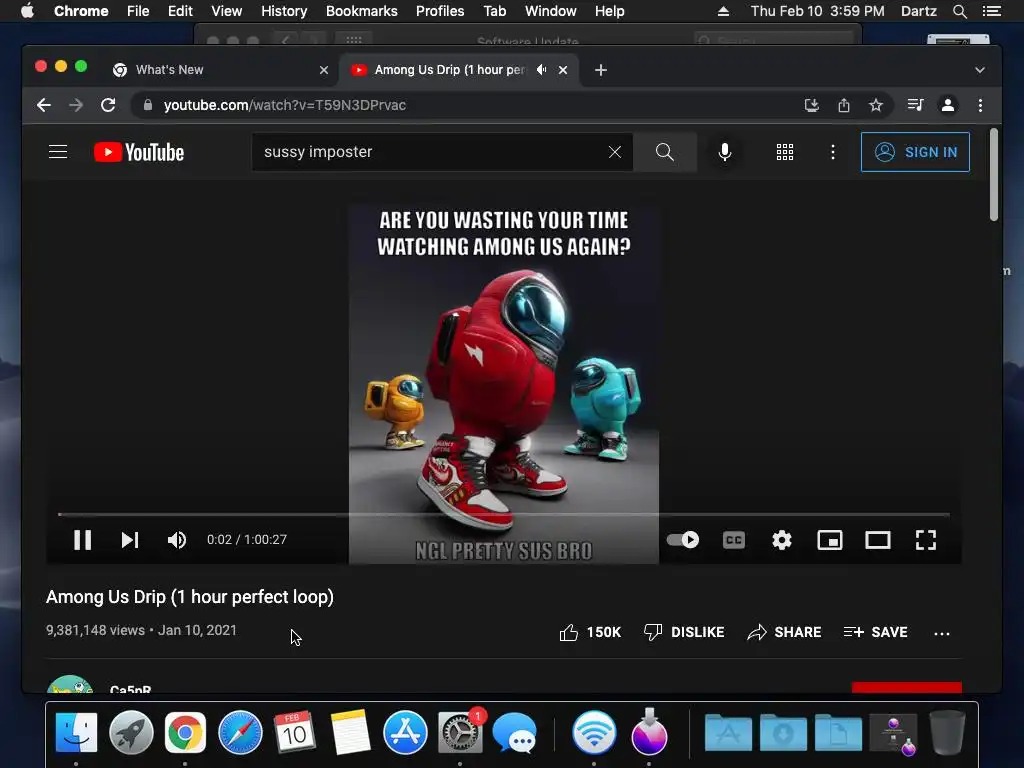Clear the search query X

pyautogui.click(x=615, y=152)
